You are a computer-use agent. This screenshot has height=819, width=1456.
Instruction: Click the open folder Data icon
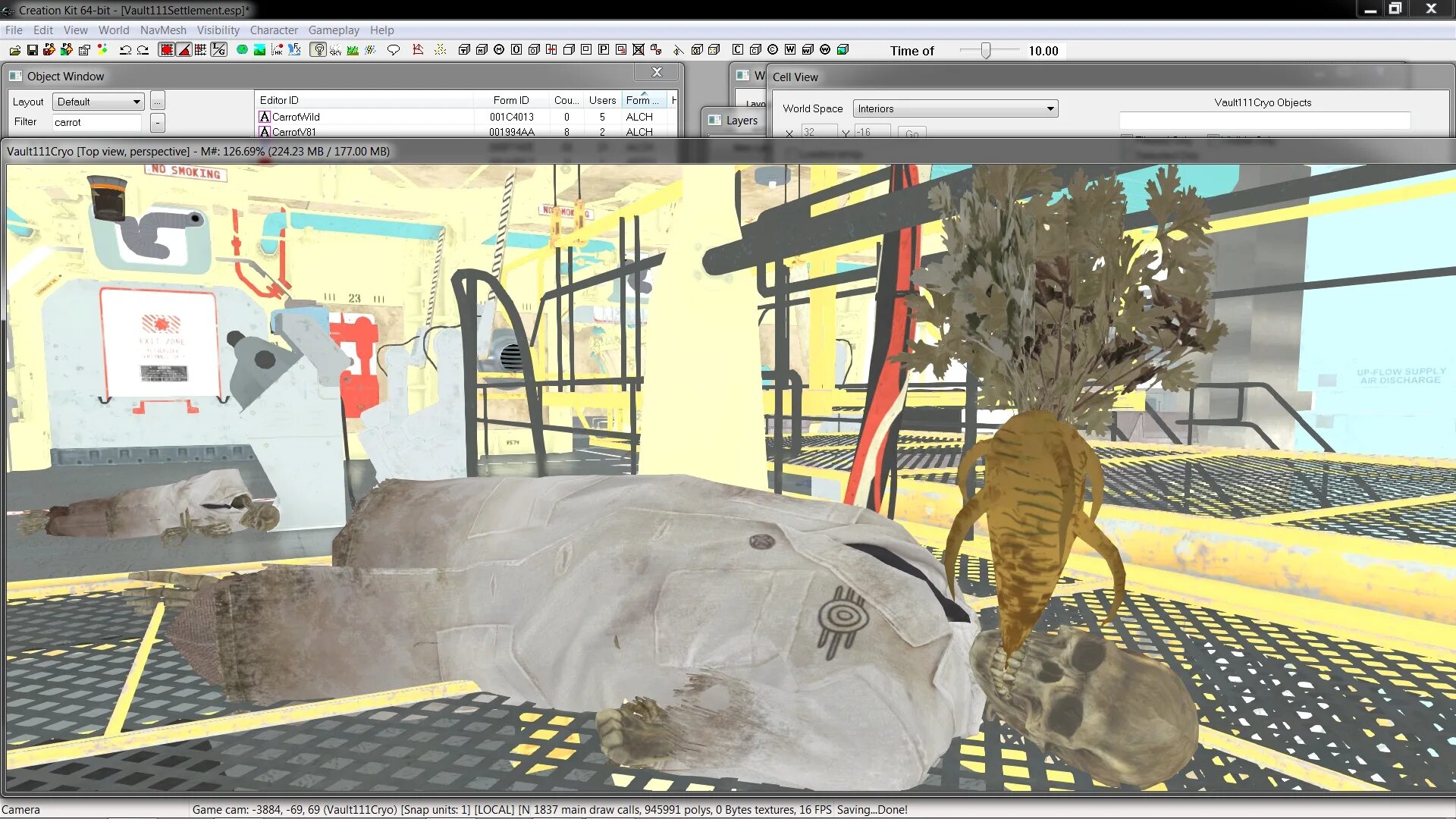point(15,50)
